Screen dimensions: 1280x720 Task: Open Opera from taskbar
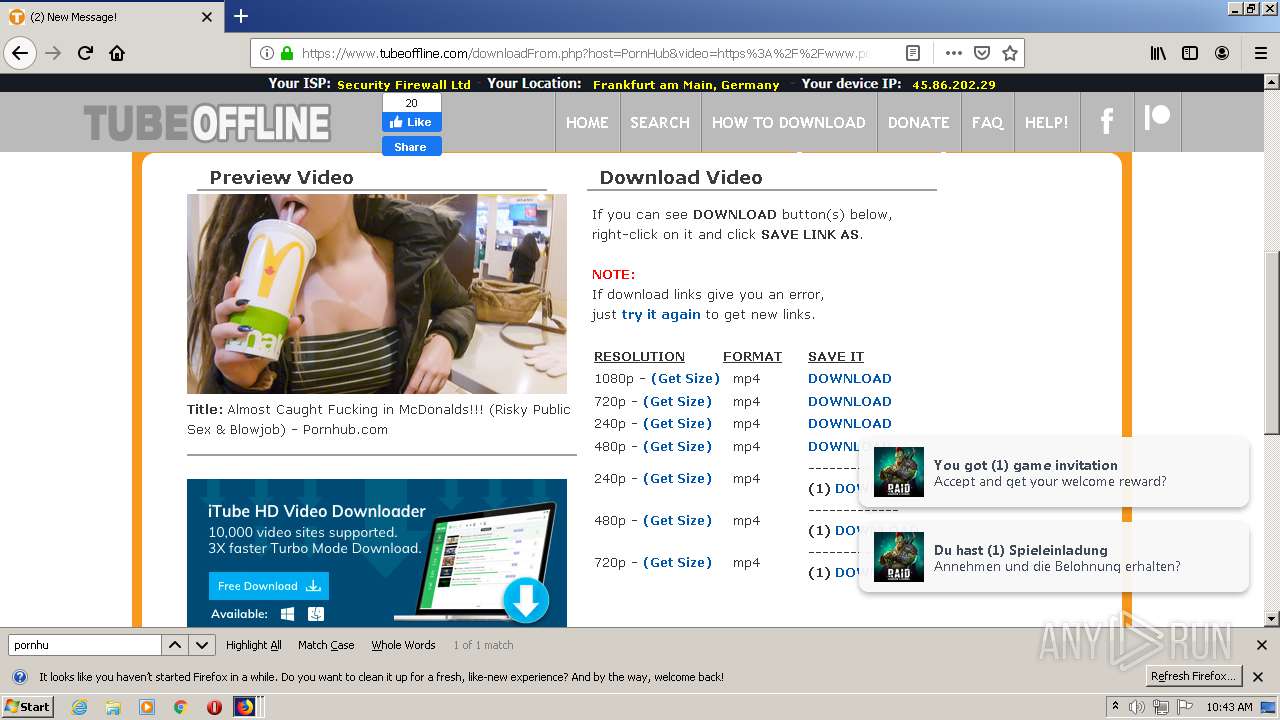[213, 707]
